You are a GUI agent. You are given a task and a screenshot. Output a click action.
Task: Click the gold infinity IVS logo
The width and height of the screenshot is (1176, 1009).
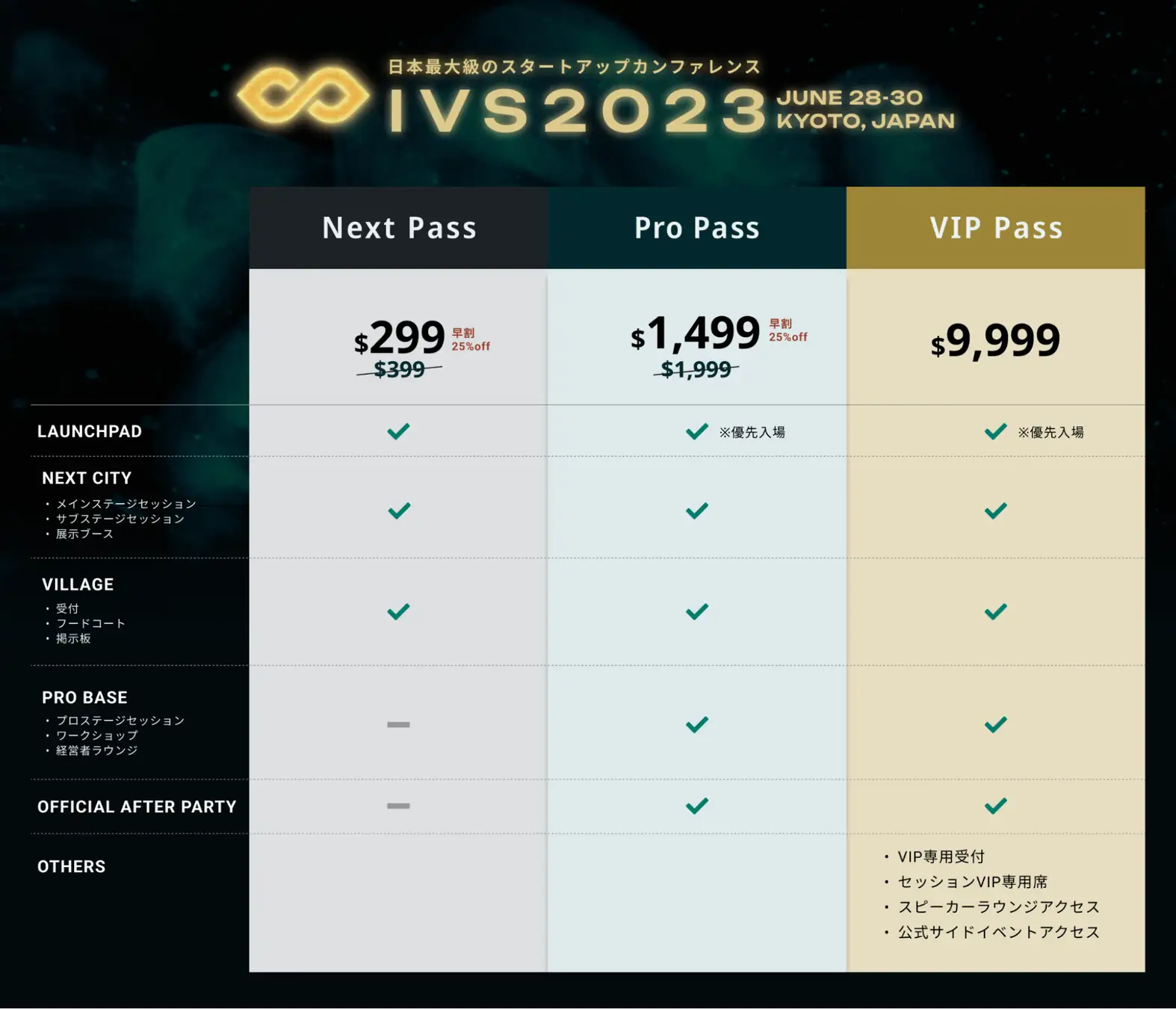click(303, 96)
